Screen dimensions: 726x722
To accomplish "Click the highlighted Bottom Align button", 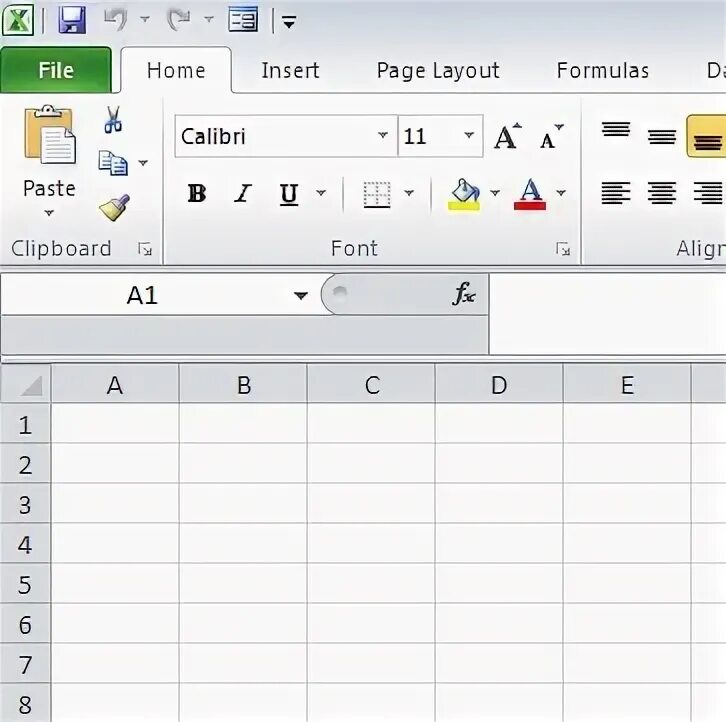I will coord(707,137).
